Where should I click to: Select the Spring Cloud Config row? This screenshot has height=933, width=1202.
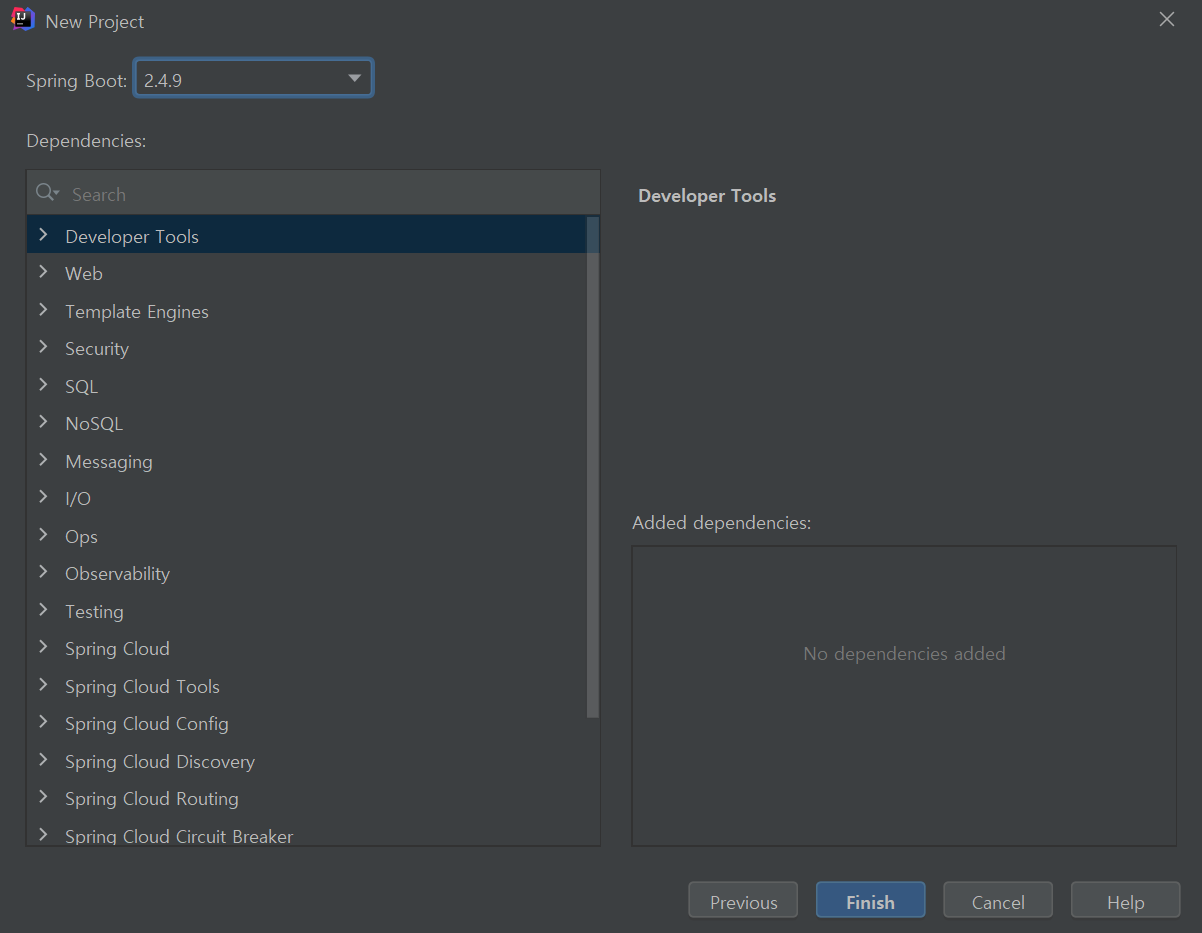[x=307, y=723]
